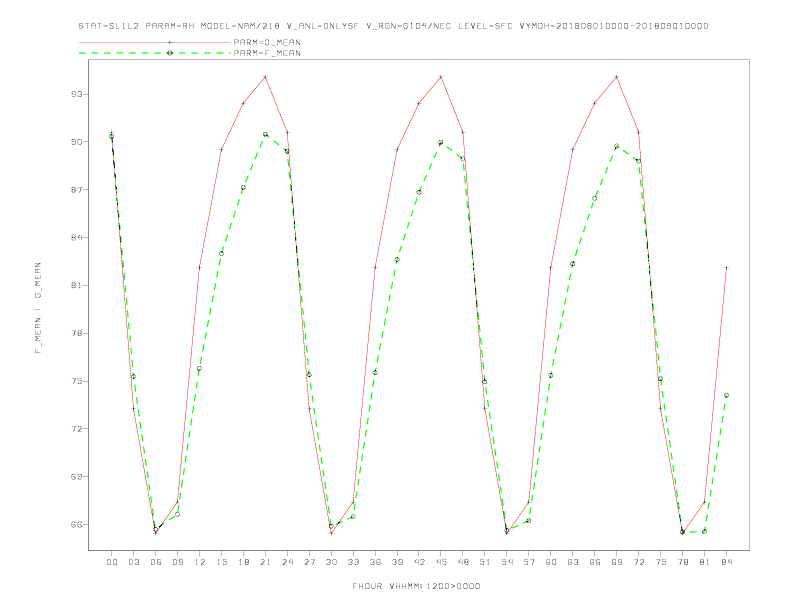792x612 pixels.
Task: Click the green F_MEAN circle marker at hour 84
Action: tap(726, 395)
